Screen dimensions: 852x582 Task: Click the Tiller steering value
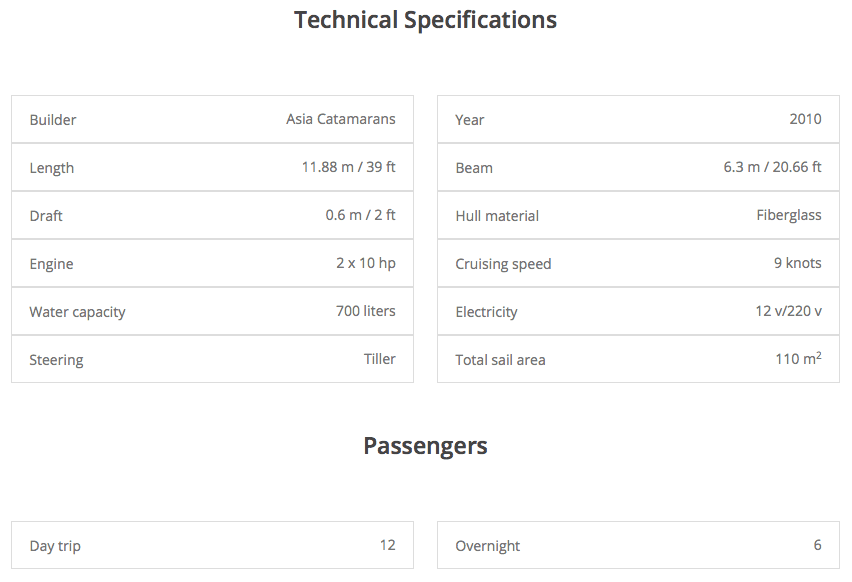point(379,359)
